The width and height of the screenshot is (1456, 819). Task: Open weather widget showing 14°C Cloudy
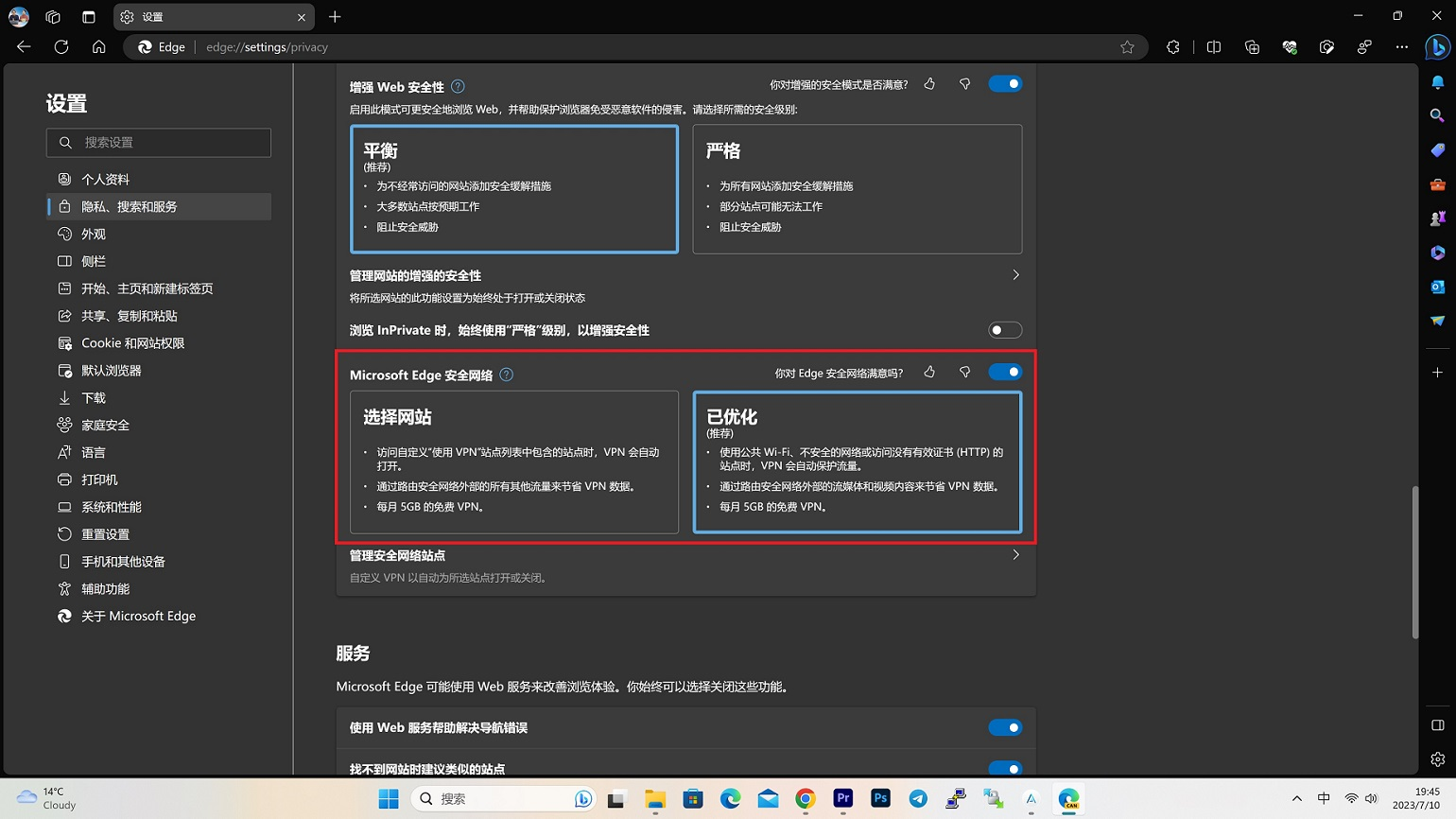(47, 799)
